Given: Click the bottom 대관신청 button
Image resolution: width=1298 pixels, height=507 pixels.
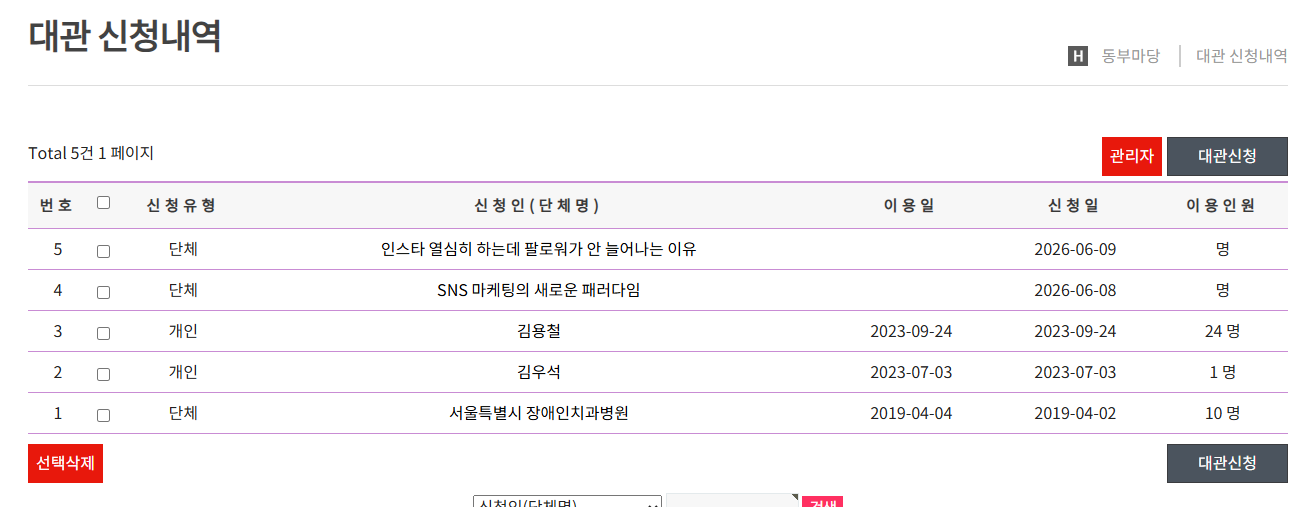Looking at the screenshot, I should [1227, 463].
